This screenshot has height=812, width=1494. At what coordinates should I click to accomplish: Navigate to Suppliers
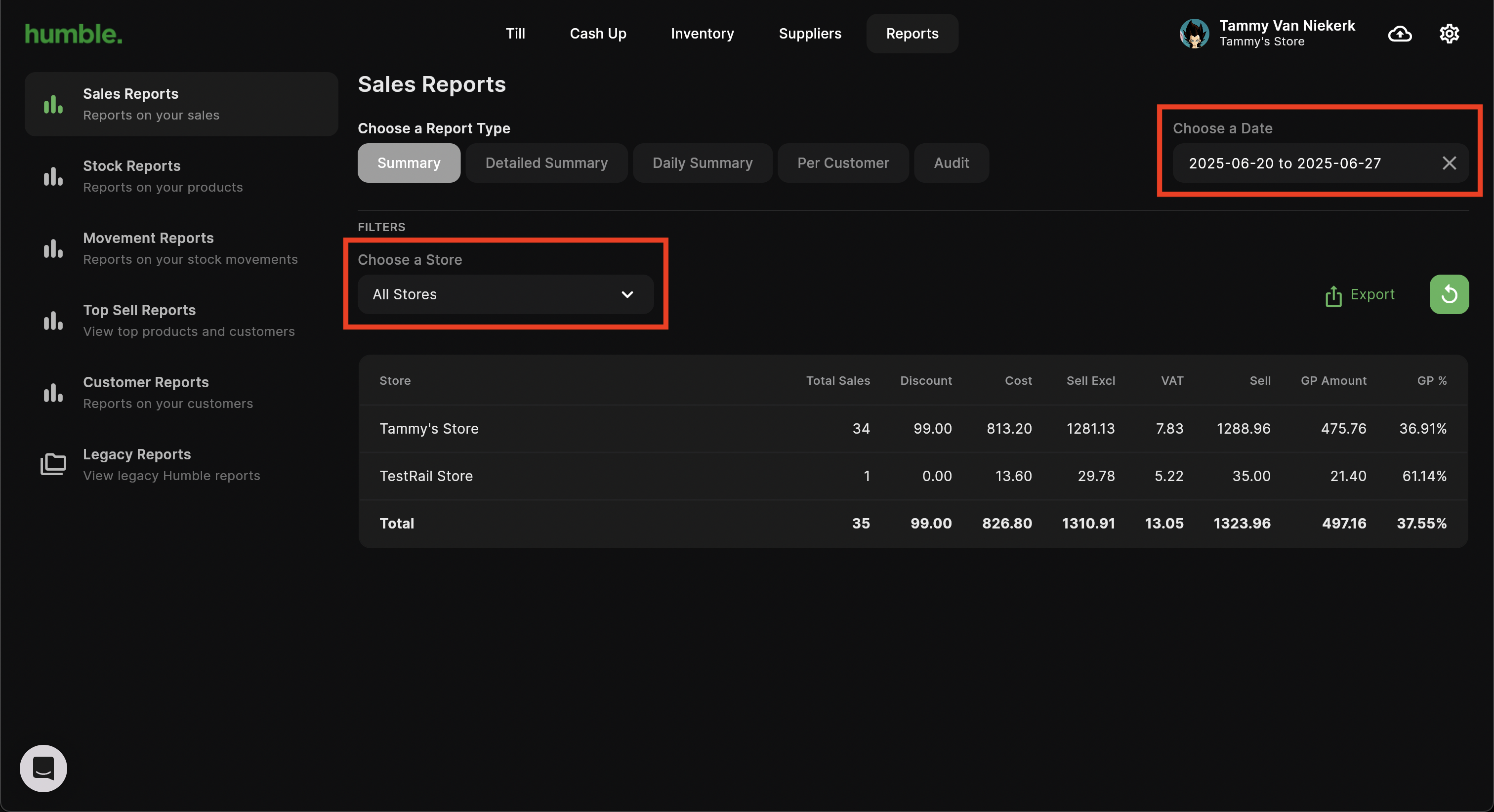coord(810,34)
